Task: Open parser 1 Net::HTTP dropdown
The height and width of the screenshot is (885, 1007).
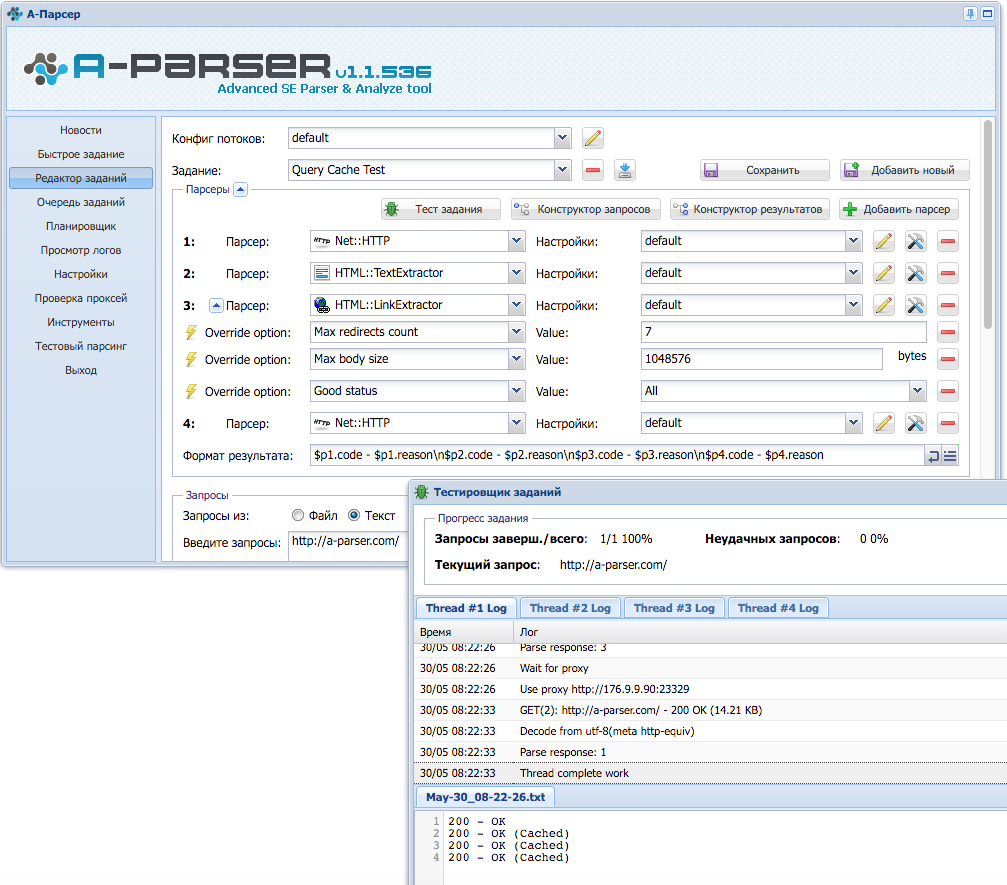Action: (516, 241)
